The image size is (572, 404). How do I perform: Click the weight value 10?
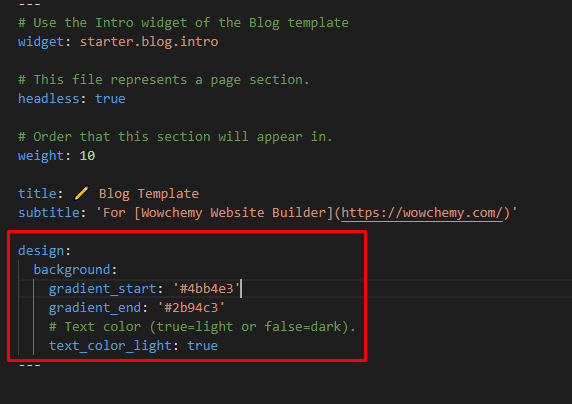(x=87, y=155)
